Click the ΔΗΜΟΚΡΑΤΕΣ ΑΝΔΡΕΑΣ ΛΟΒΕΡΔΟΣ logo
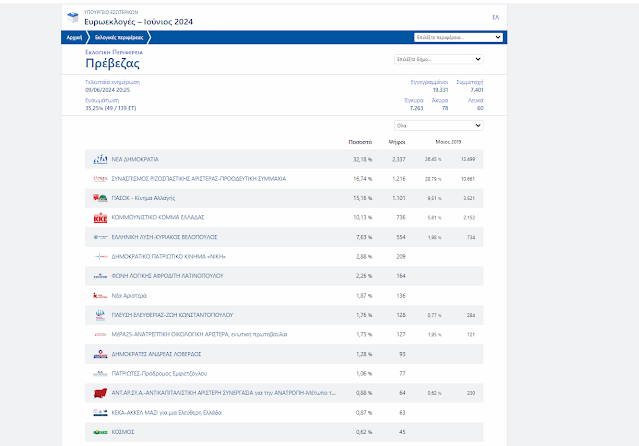 tap(100, 354)
